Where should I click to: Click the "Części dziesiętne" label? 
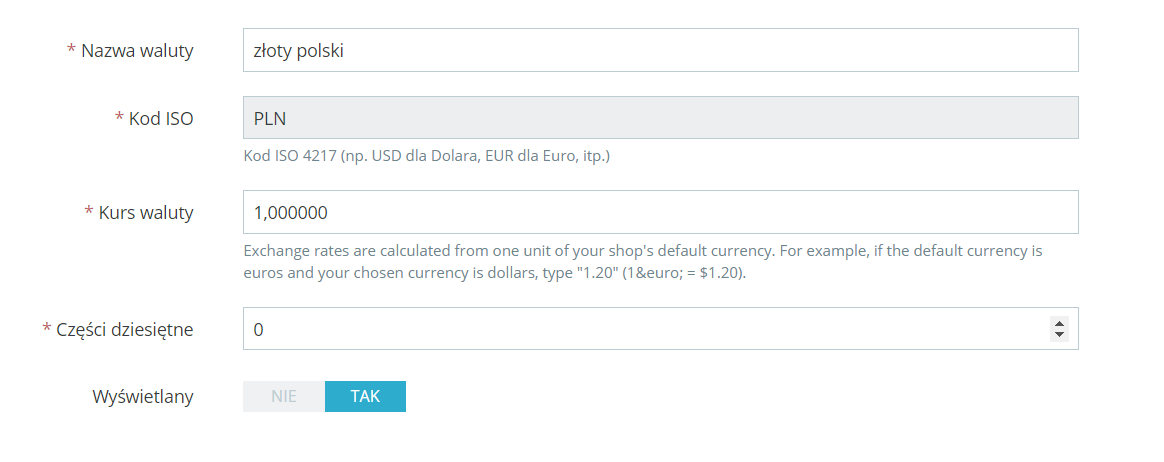pos(124,330)
